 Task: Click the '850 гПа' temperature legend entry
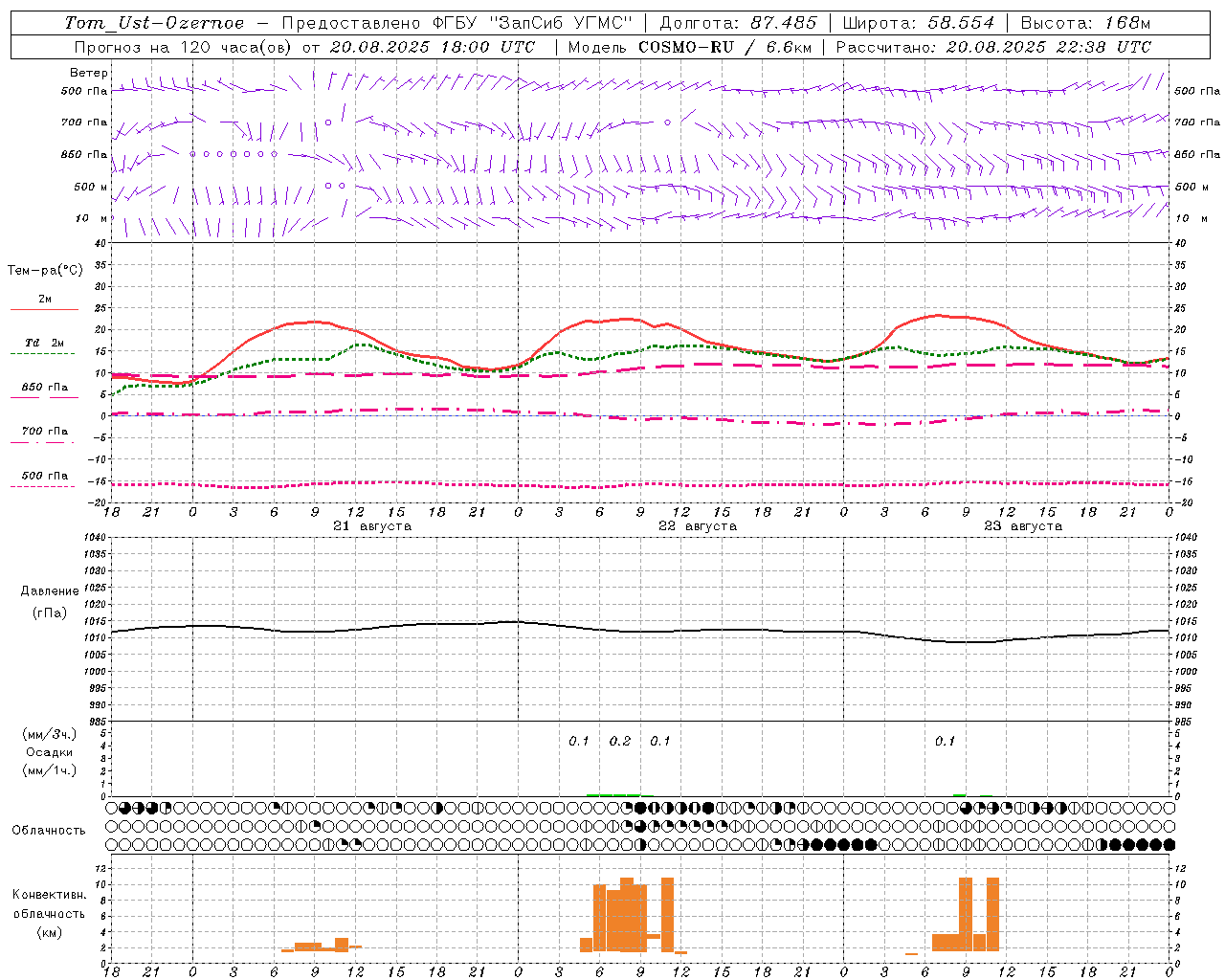(x=45, y=388)
